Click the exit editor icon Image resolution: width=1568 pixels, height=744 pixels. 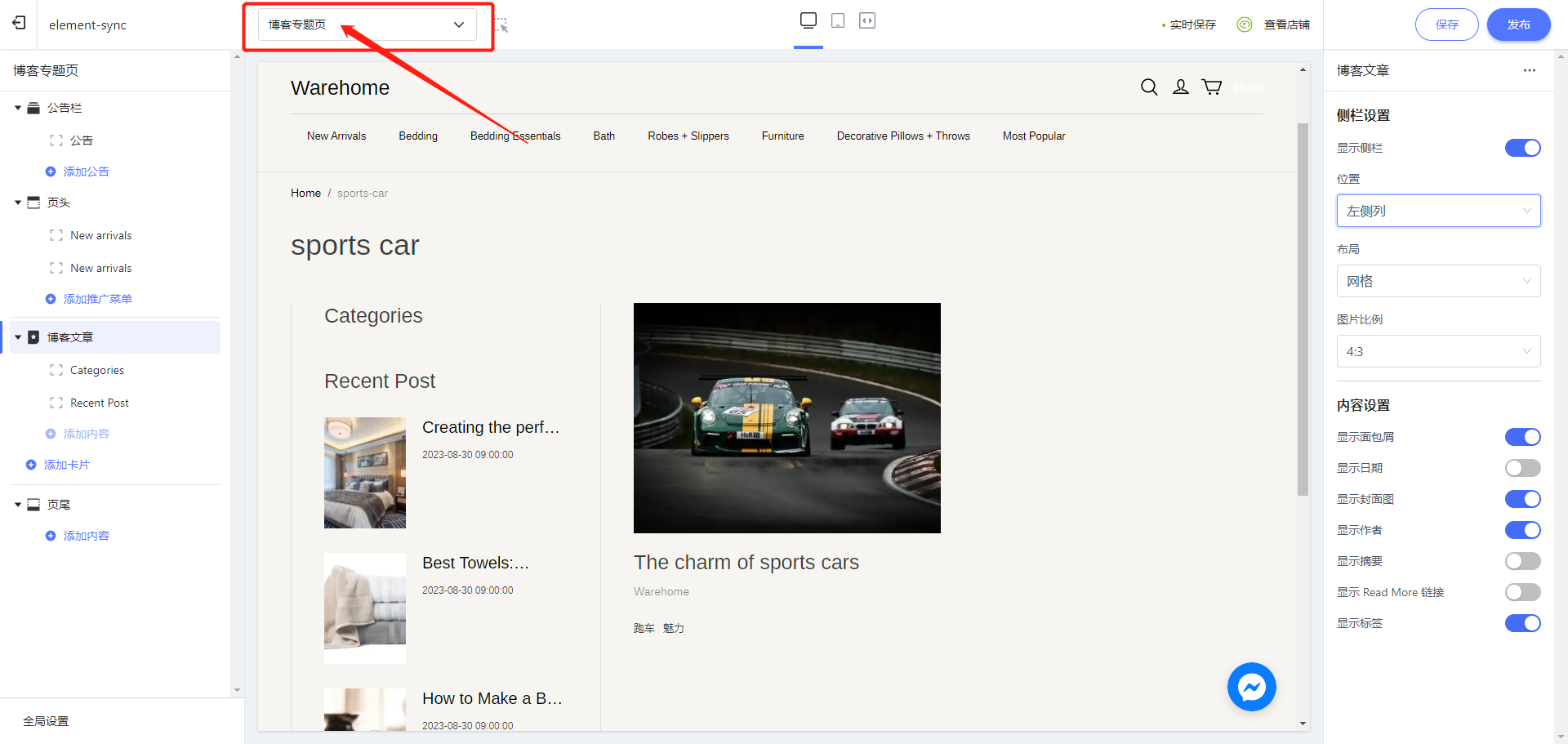tap(19, 23)
